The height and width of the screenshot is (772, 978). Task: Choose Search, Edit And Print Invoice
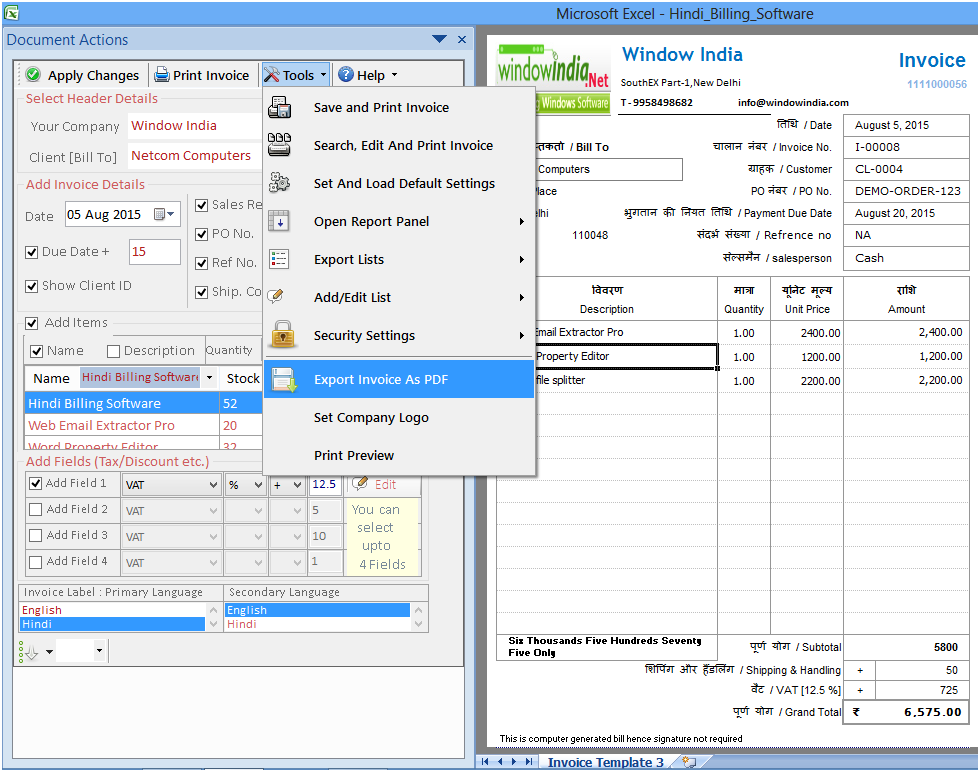(x=399, y=145)
